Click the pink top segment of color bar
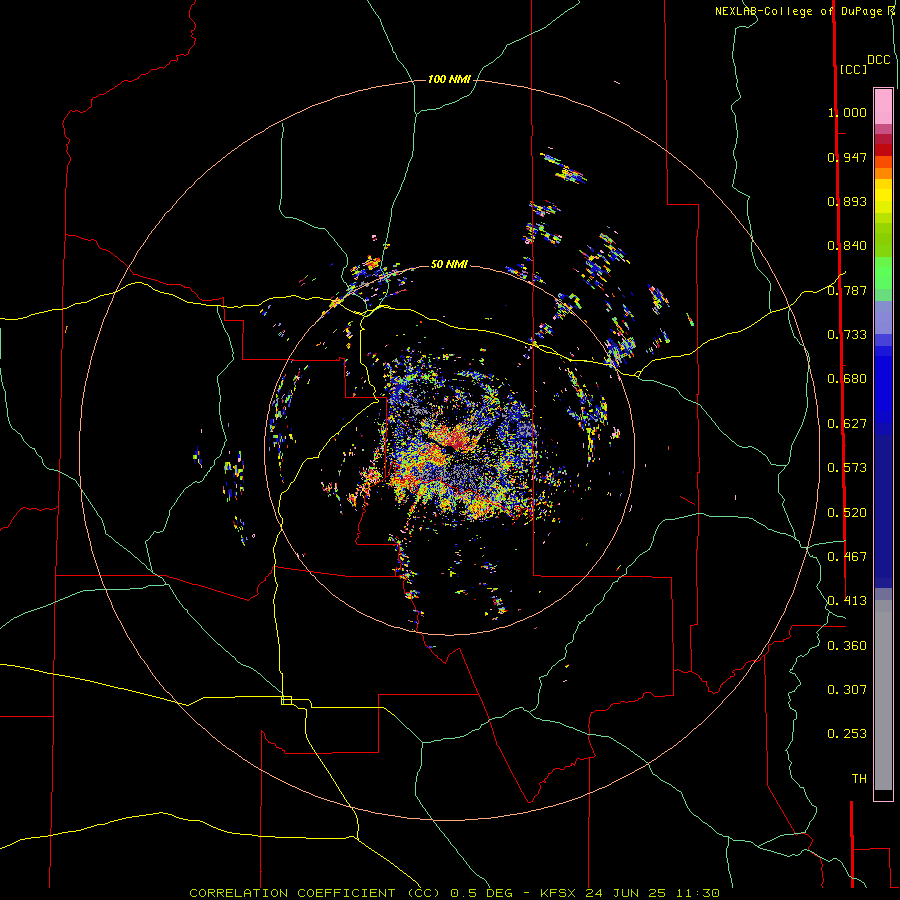The image size is (900, 900). [x=883, y=106]
